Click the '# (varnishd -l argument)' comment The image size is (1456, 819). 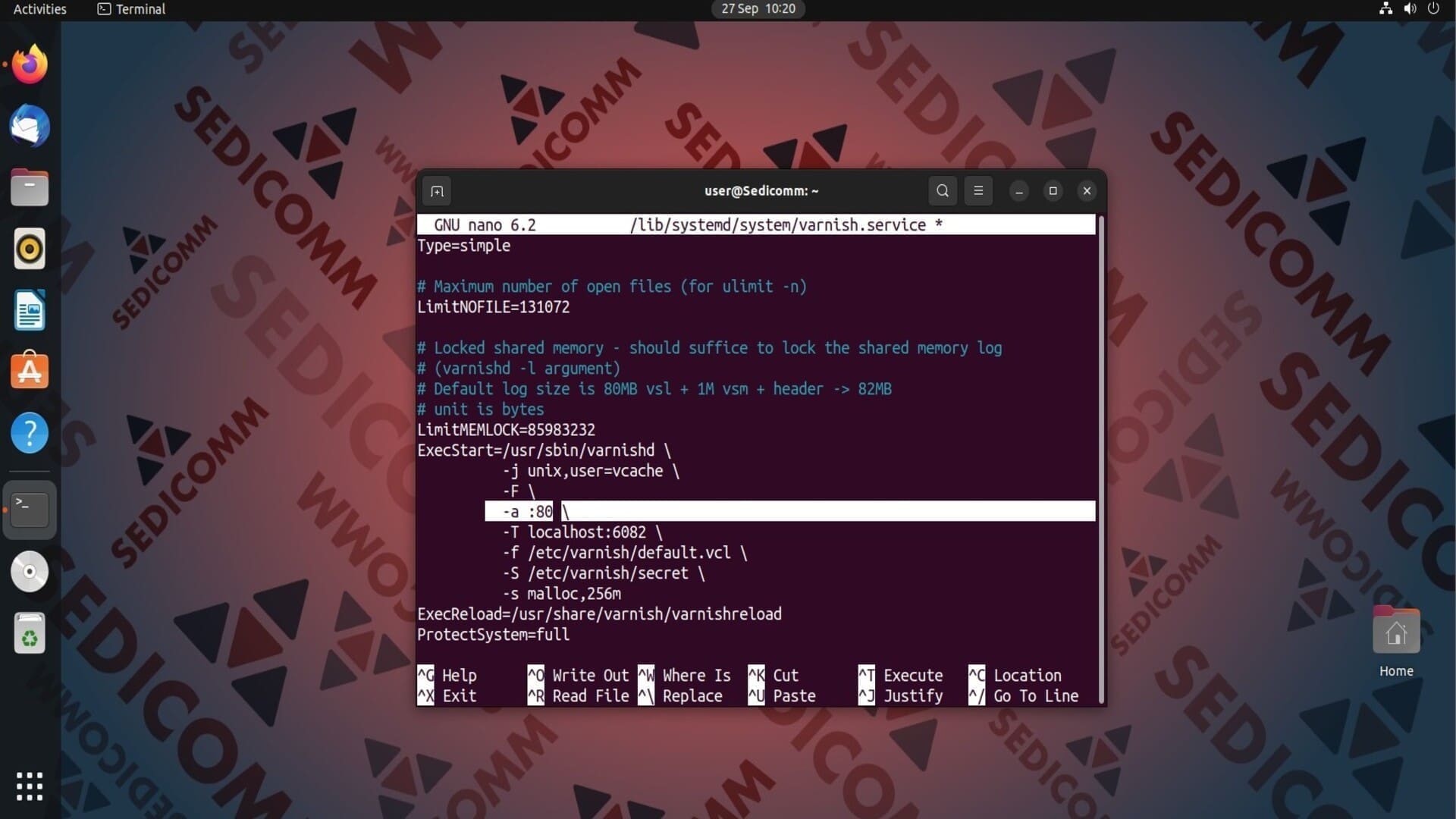coord(519,369)
